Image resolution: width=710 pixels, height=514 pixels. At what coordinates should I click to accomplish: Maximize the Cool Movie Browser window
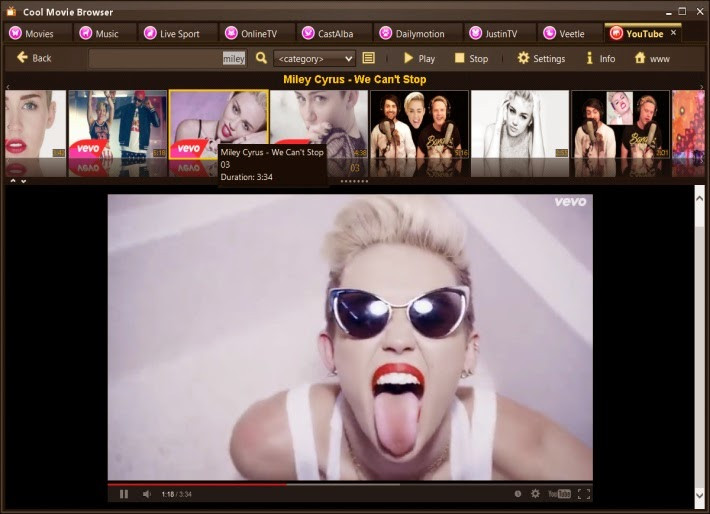682,11
